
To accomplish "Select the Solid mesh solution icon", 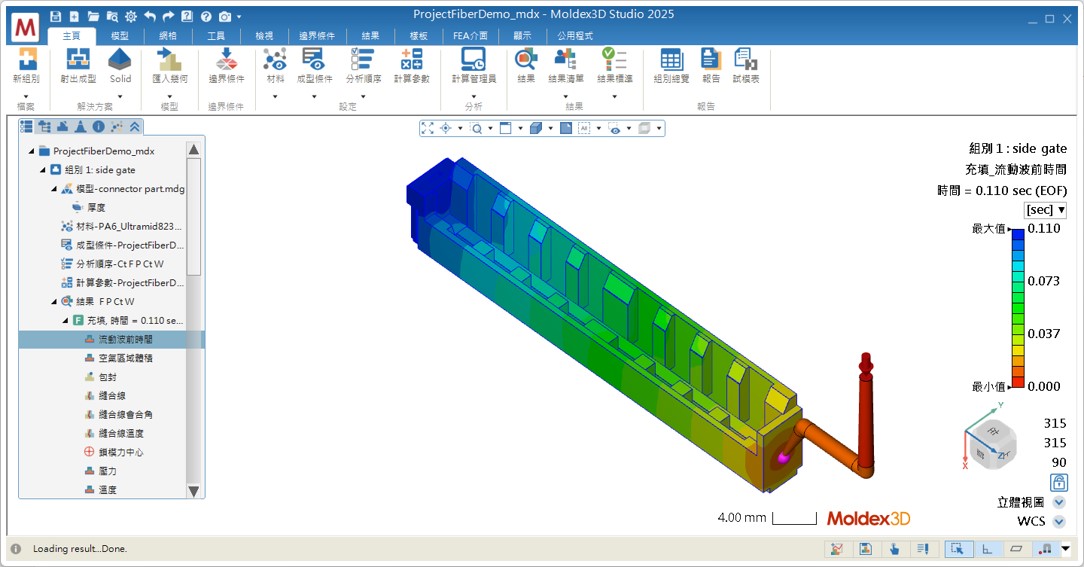I will click(120, 66).
